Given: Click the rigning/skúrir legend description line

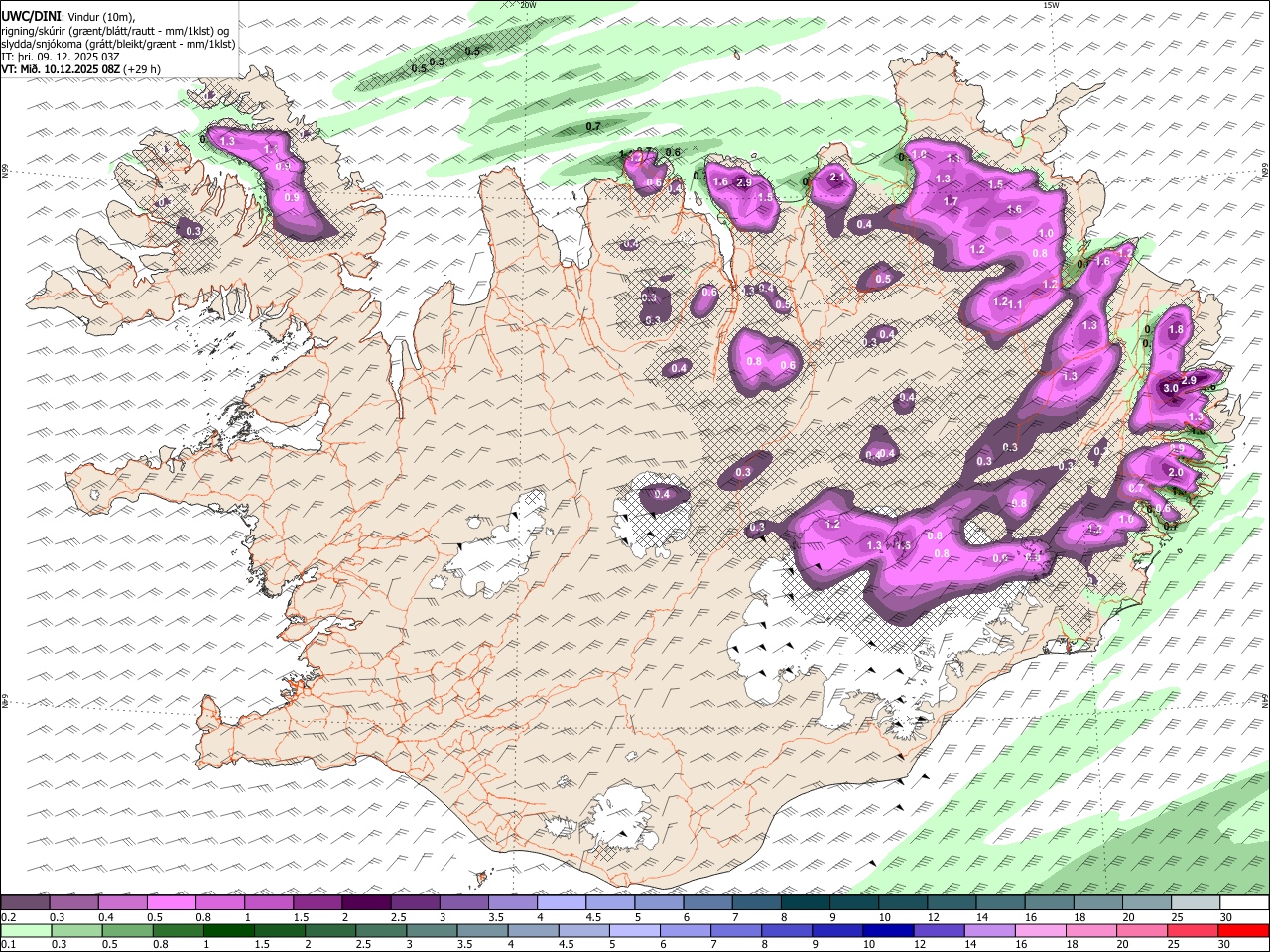Looking at the screenshot, I should 115,31.
